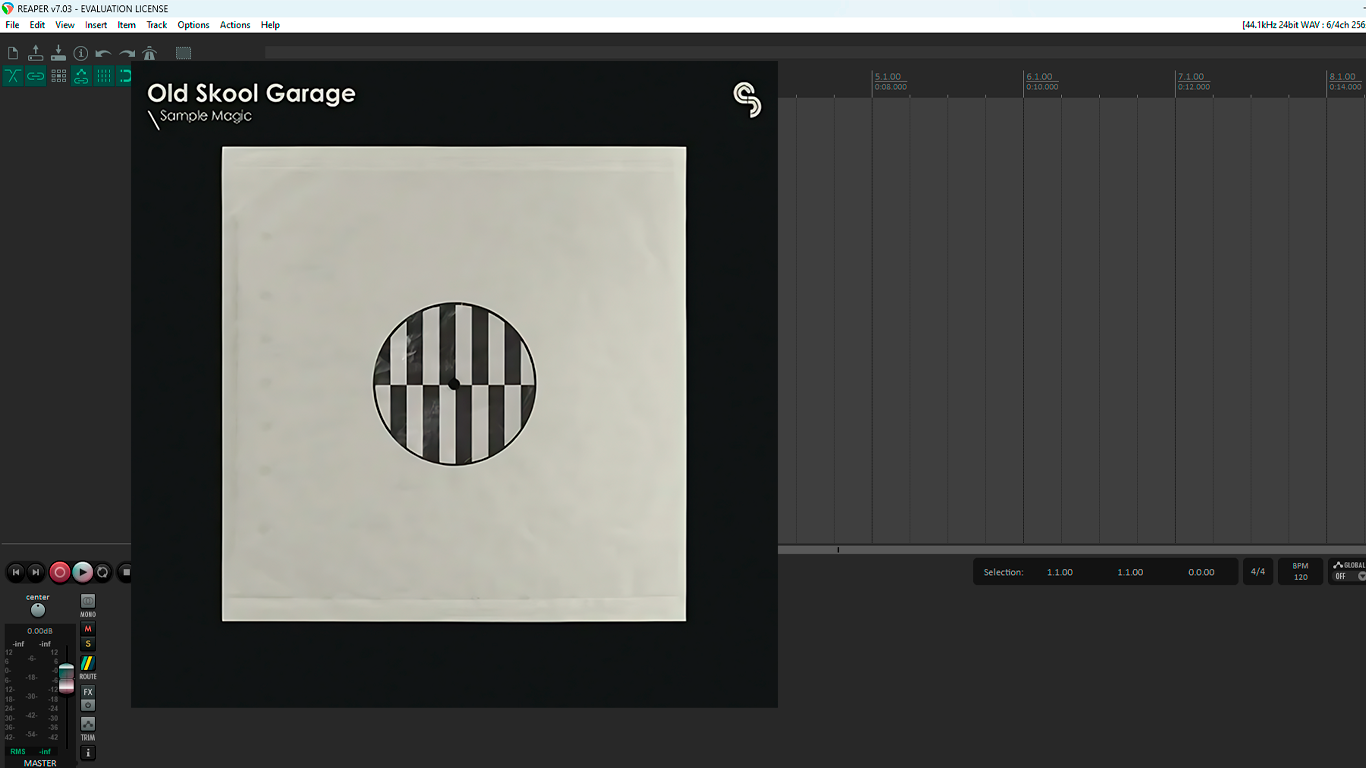
Task: Toggle envelope points move with items
Action: (x=82, y=76)
